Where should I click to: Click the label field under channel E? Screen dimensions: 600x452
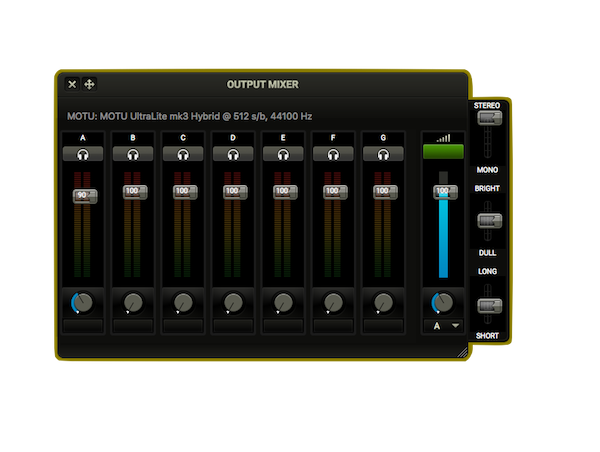coord(283,326)
